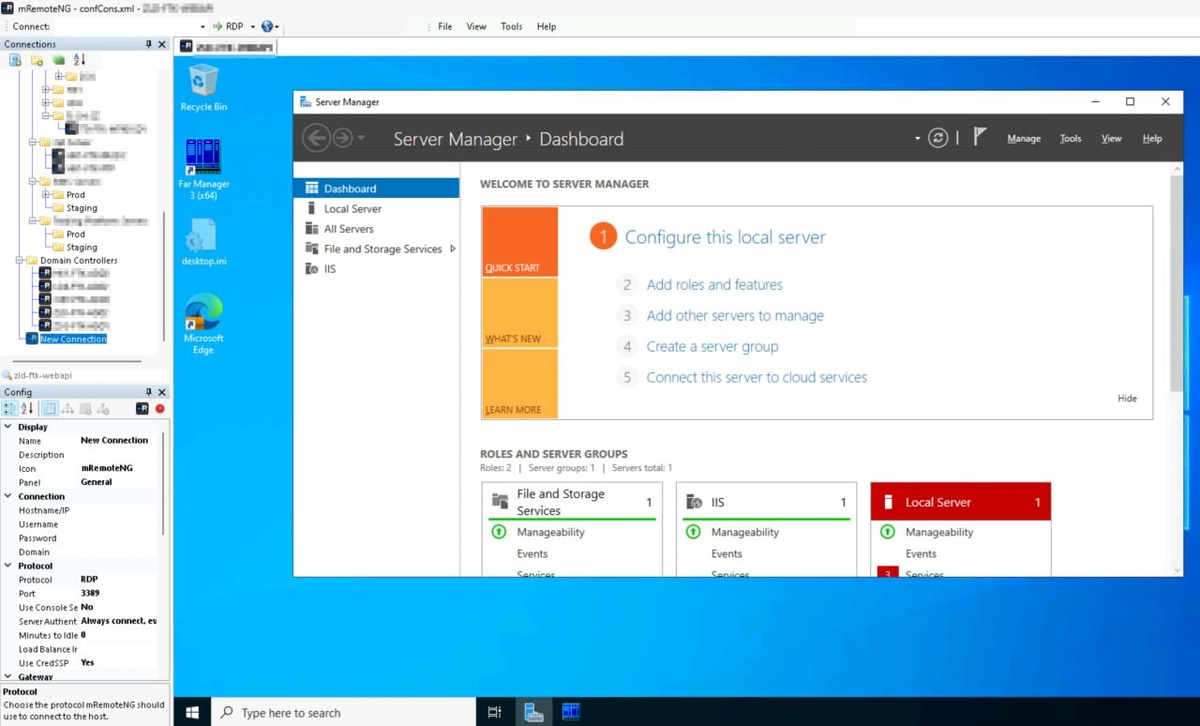Select Microsoft Edge desktop shortcut
Viewport: 1200px width, 726px height.
pos(203,325)
